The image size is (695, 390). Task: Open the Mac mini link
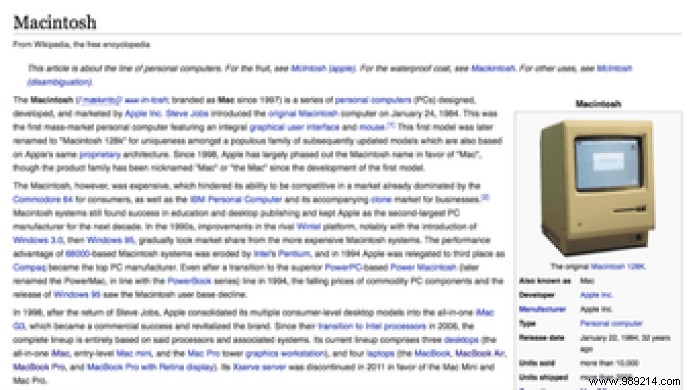134,354
